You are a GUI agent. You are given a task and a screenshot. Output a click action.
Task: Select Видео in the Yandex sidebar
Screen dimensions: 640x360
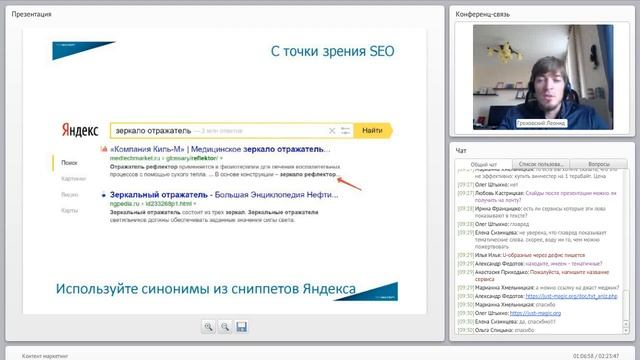pos(70,194)
